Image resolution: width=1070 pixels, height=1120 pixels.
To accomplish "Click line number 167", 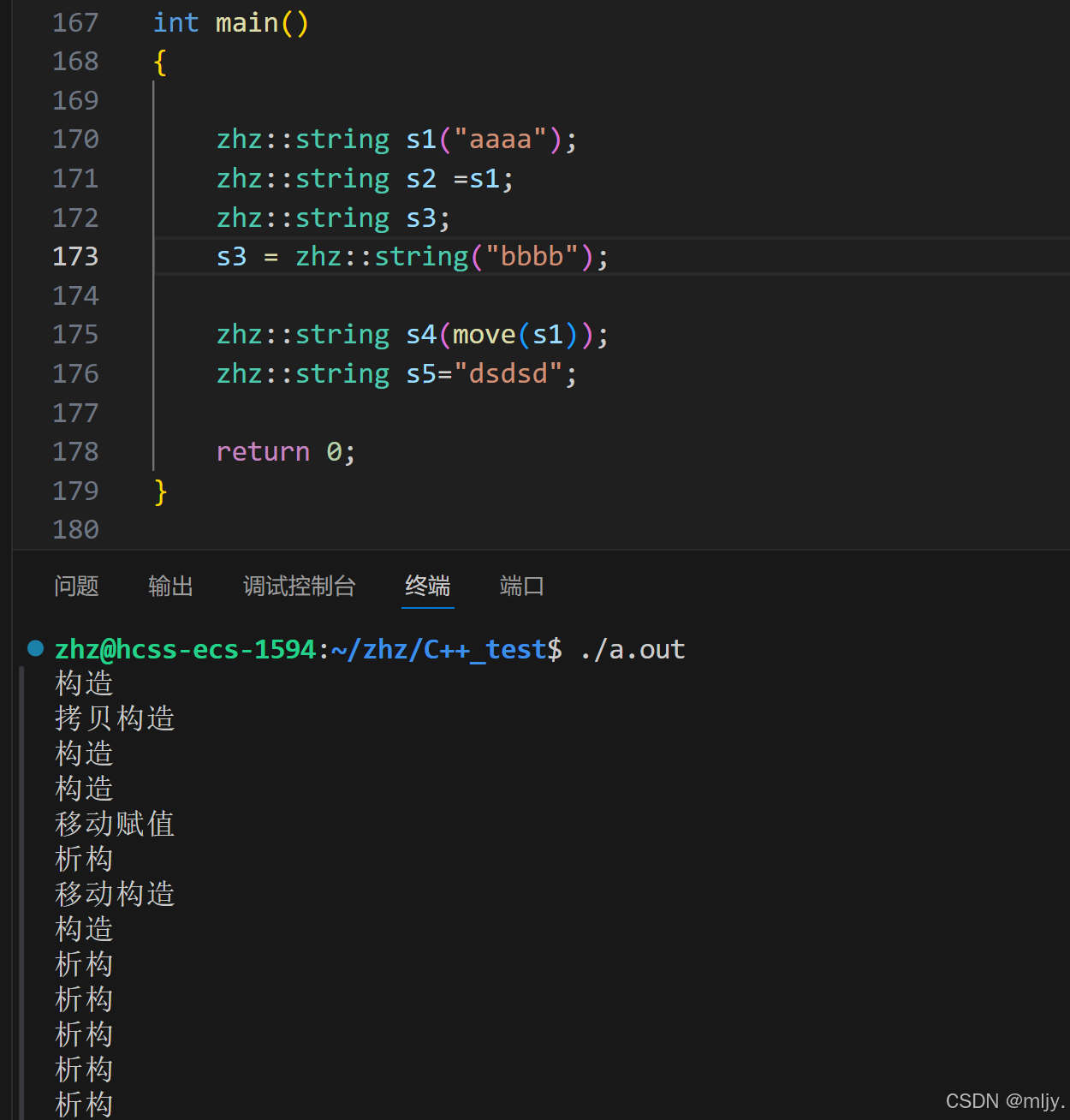I will 75,22.
